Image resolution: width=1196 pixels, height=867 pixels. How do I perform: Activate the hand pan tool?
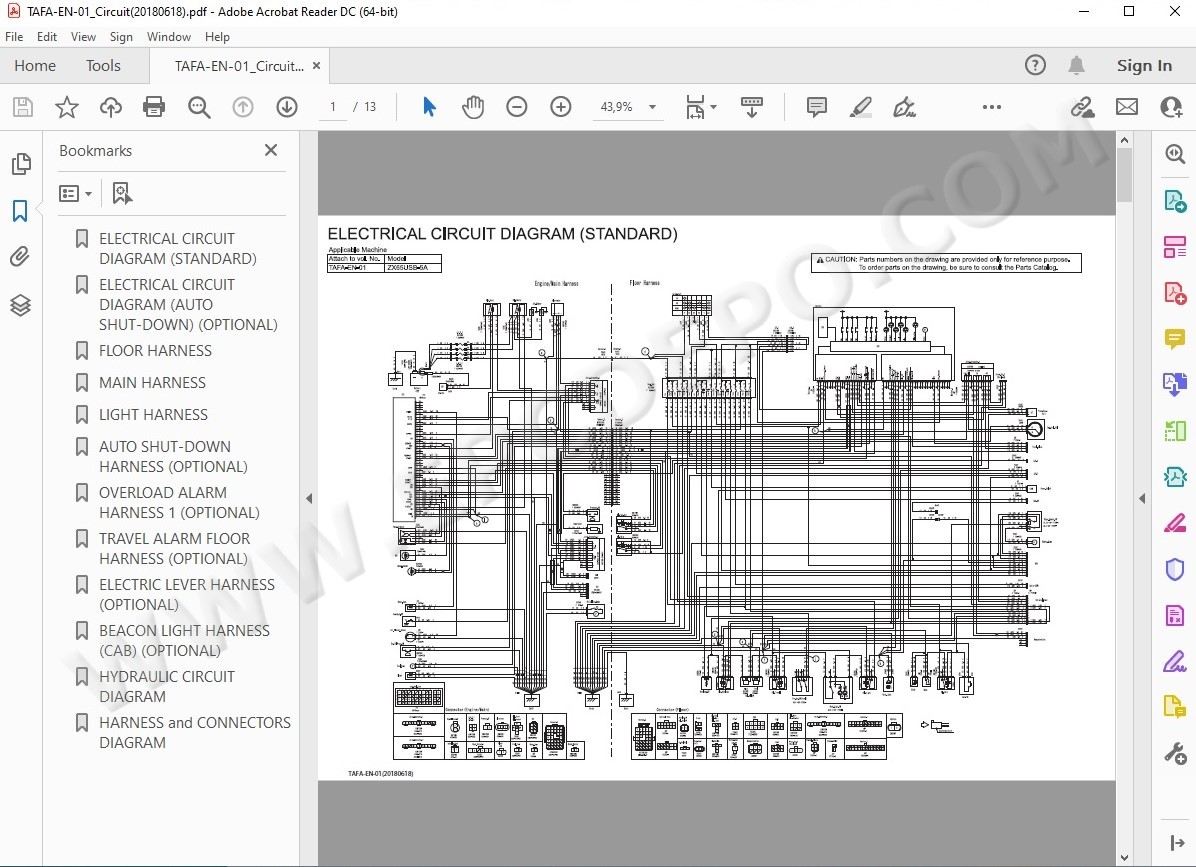click(x=473, y=107)
